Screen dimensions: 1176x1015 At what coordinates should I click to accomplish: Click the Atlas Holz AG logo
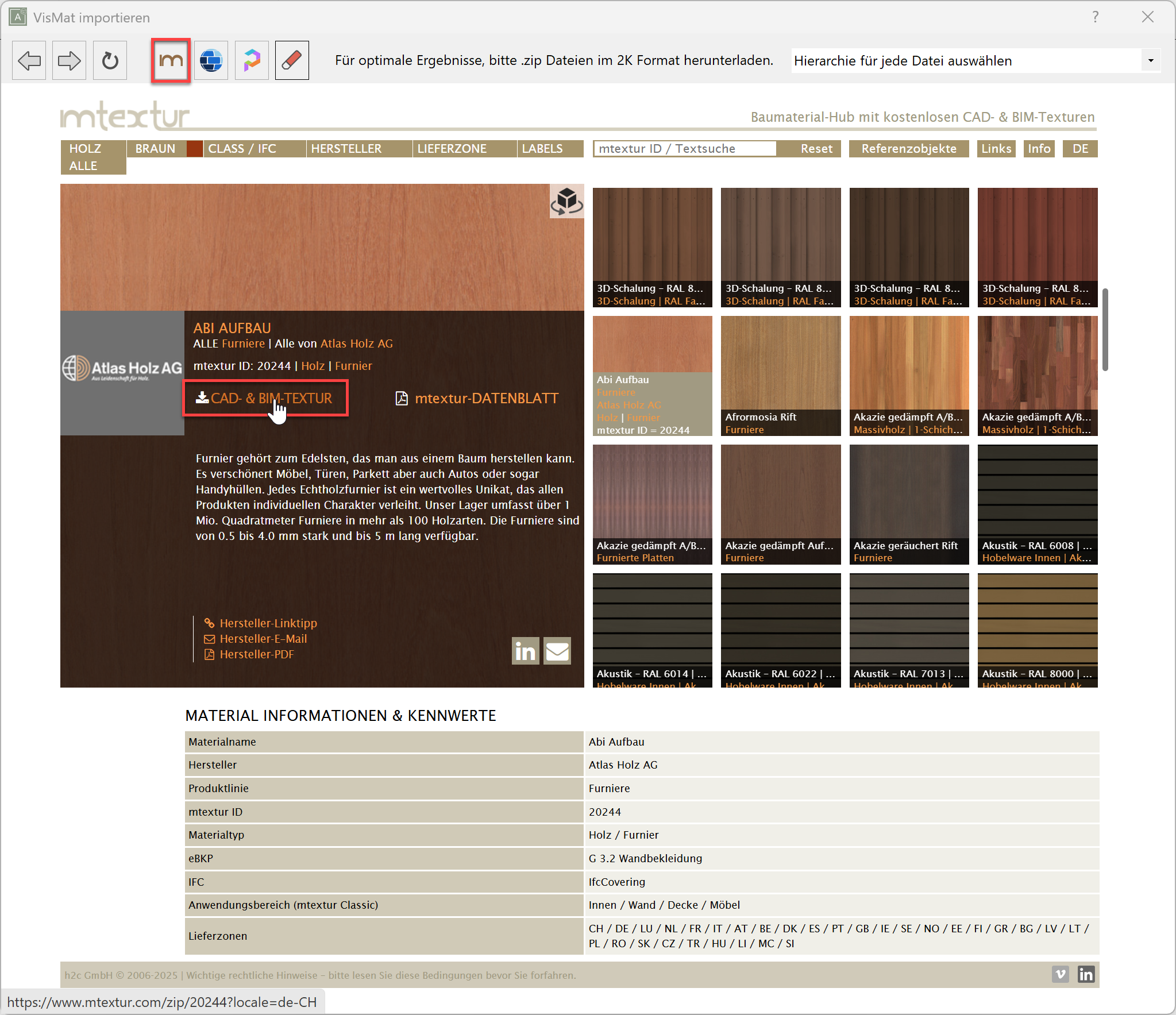122,368
